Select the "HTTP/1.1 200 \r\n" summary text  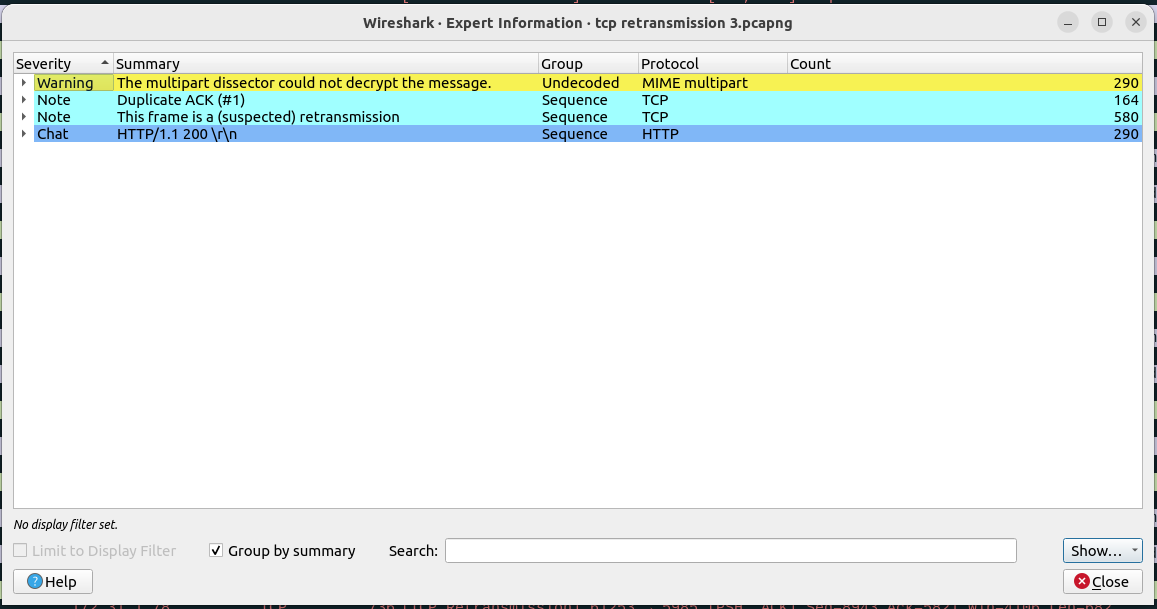point(177,134)
